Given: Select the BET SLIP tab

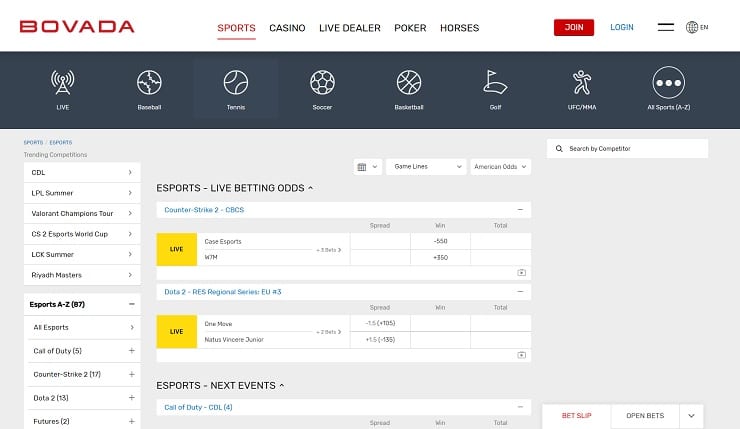Looking at the screenshot, I should 576,416.
